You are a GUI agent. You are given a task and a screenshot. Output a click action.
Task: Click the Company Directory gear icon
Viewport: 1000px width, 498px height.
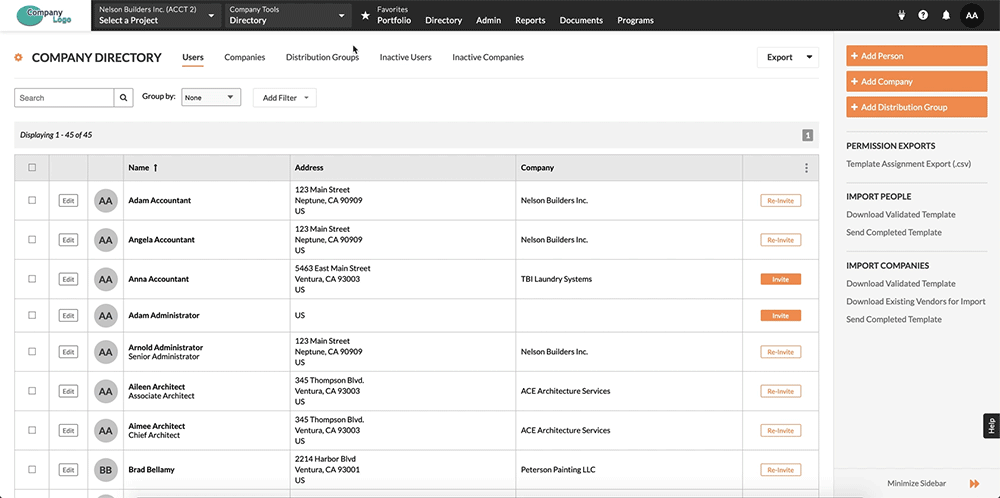pyautogui.click(x=19, y=58)
